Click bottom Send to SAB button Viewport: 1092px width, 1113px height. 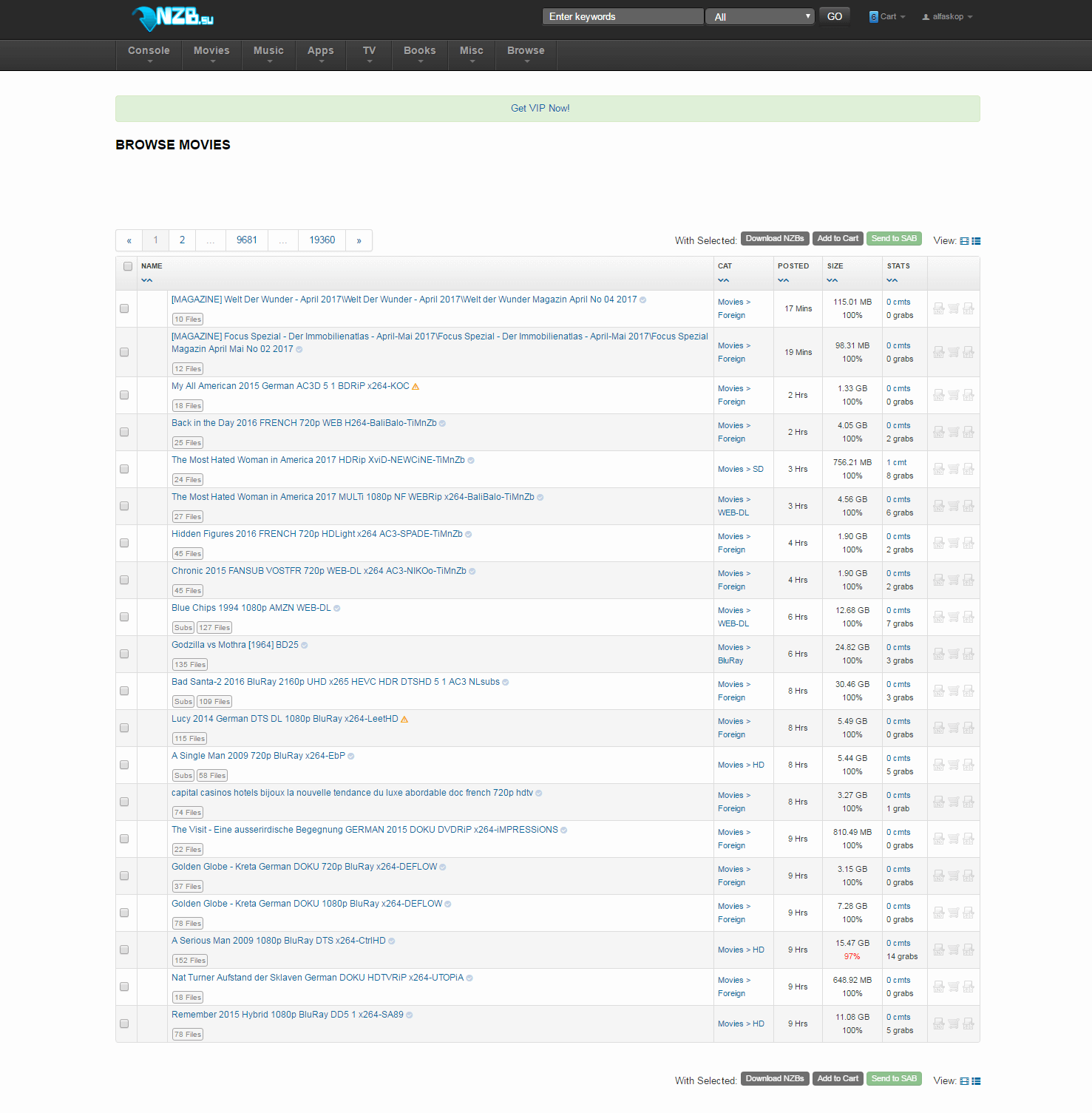(x=894, y=1079)
